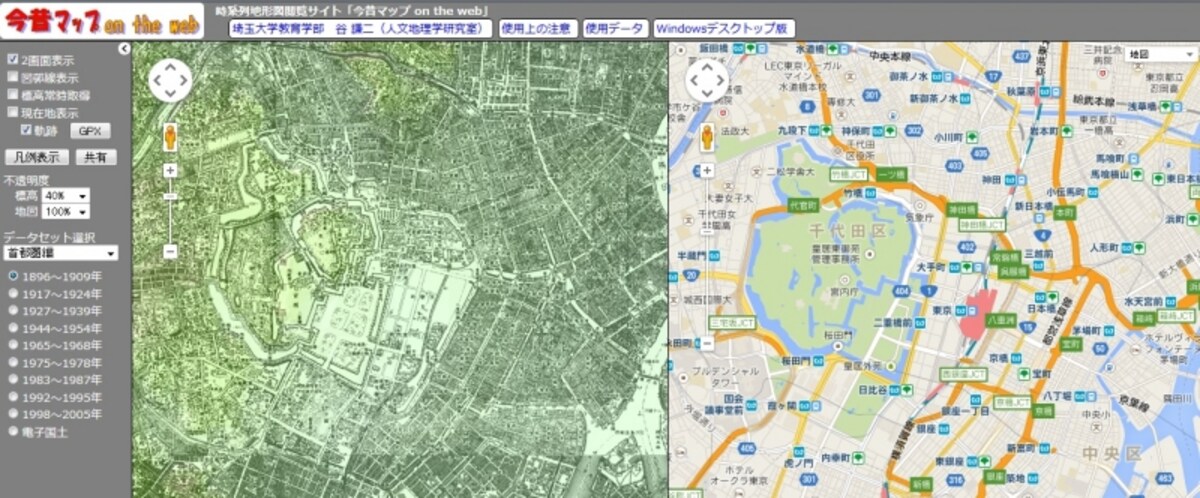Click the pink Tokyo Station building shape

coord(979,316)
